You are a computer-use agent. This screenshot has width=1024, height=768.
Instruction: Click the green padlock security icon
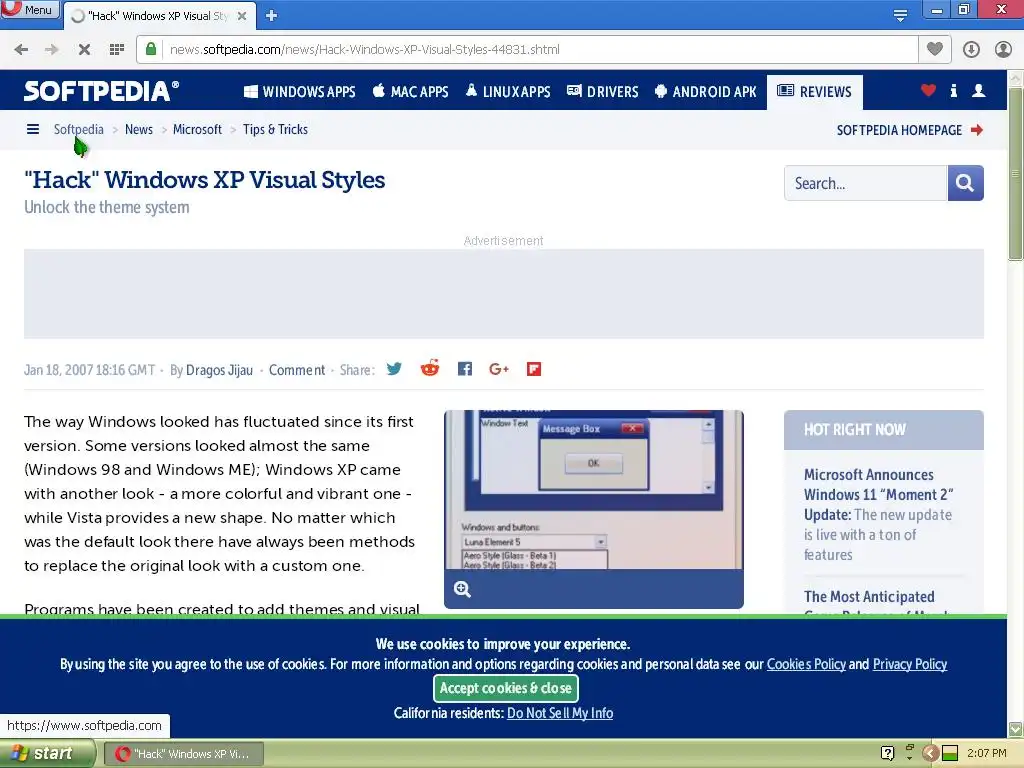point(151,49)
